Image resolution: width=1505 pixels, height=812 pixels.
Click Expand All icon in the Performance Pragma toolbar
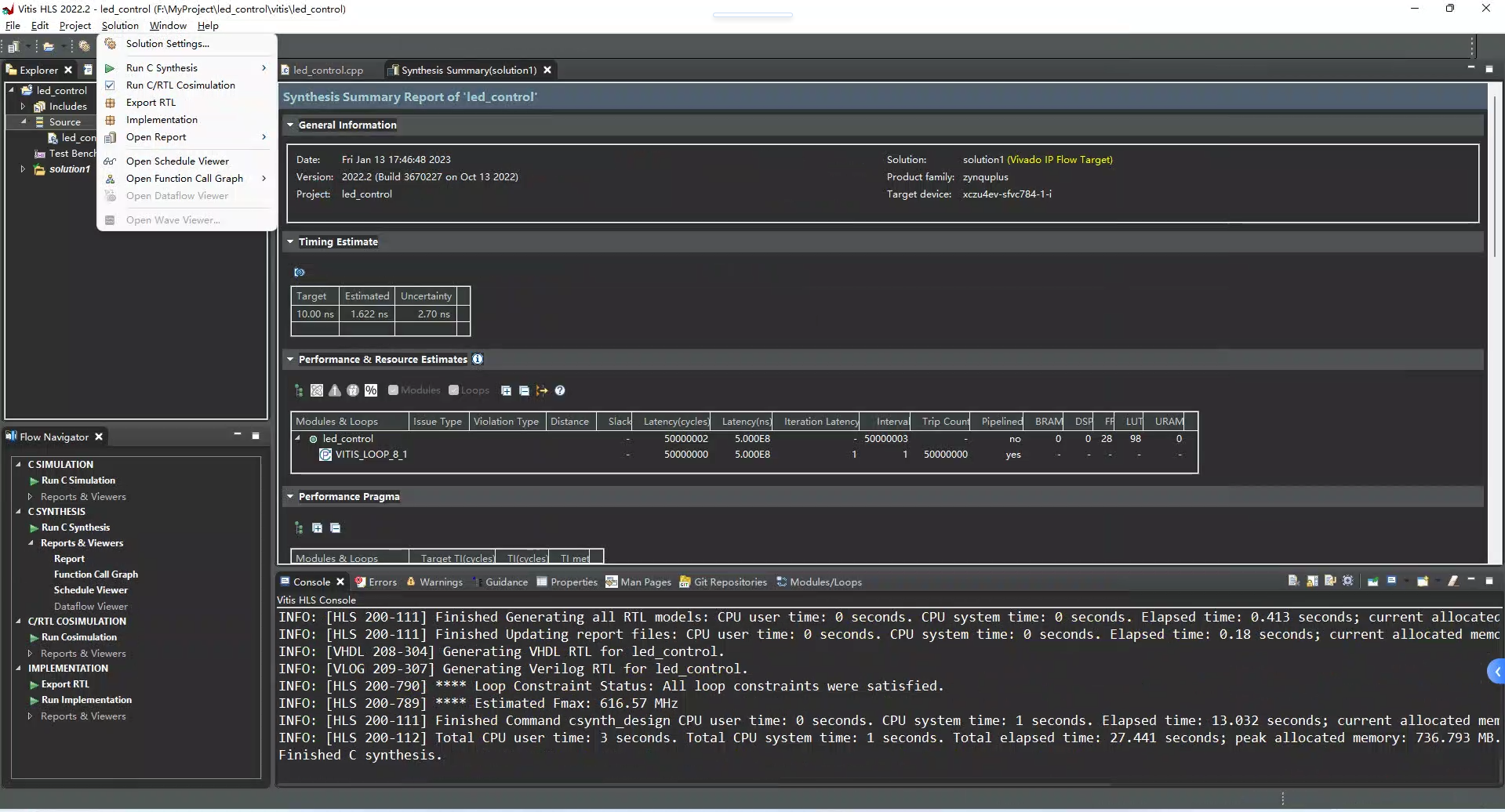(x=317, y=528)
